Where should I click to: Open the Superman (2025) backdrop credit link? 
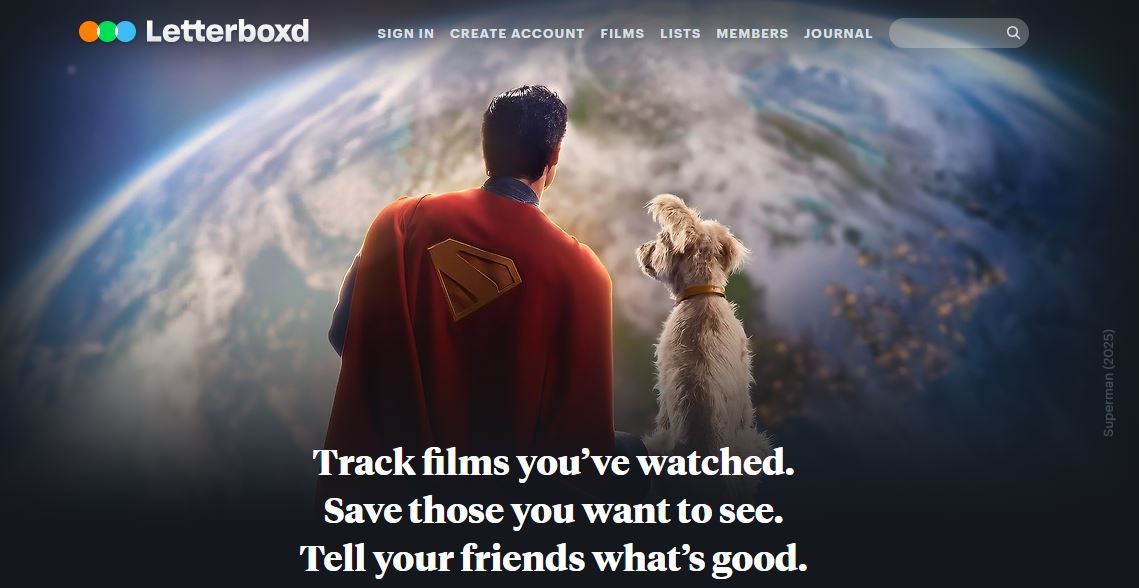1108,383
